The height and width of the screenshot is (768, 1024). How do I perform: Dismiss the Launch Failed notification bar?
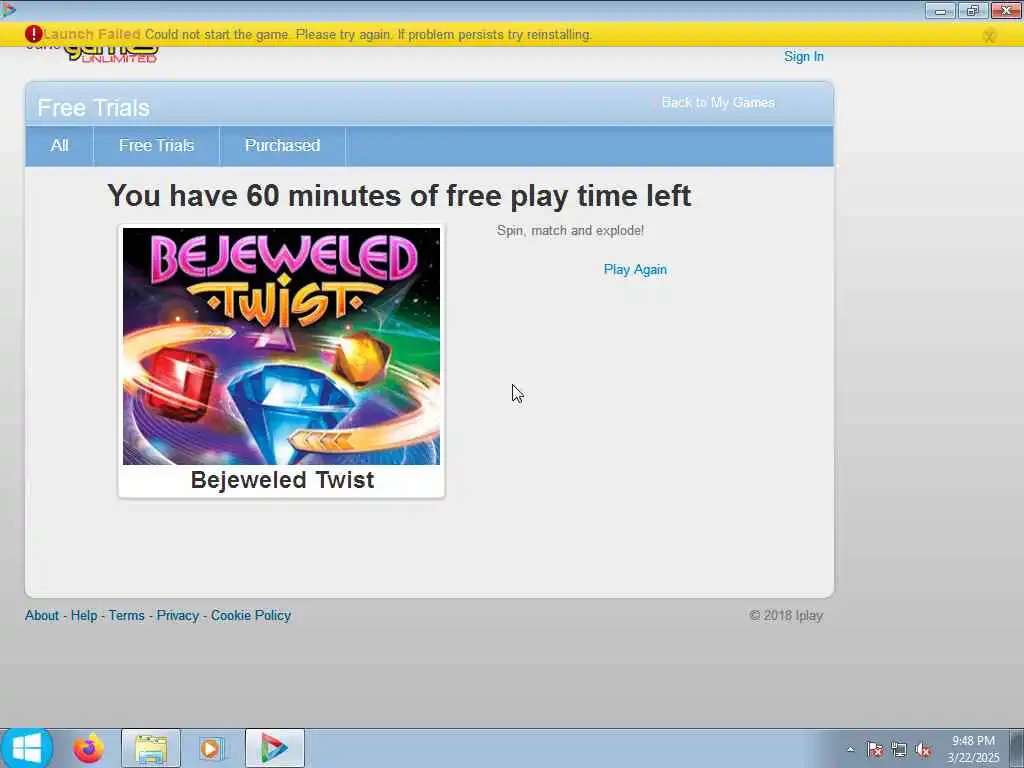click(989, 36)
